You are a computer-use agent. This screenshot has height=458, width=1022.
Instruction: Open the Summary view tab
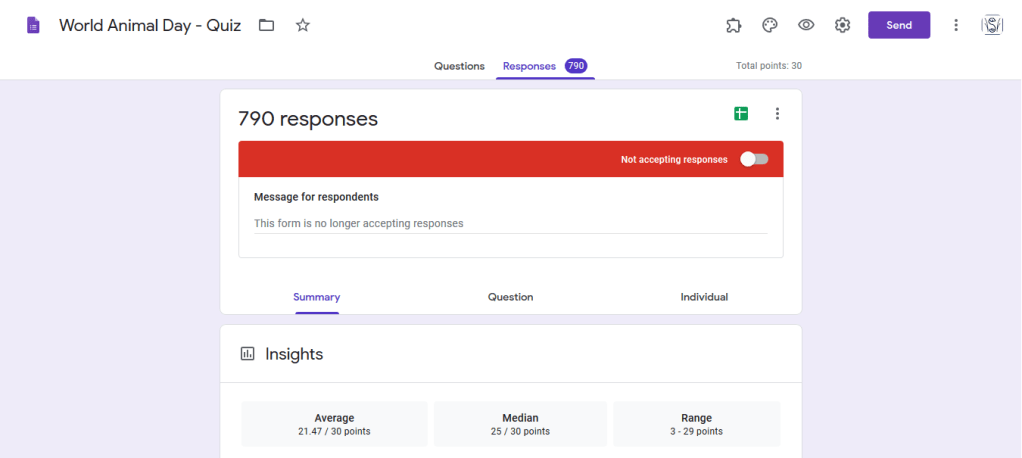[316, 297]
